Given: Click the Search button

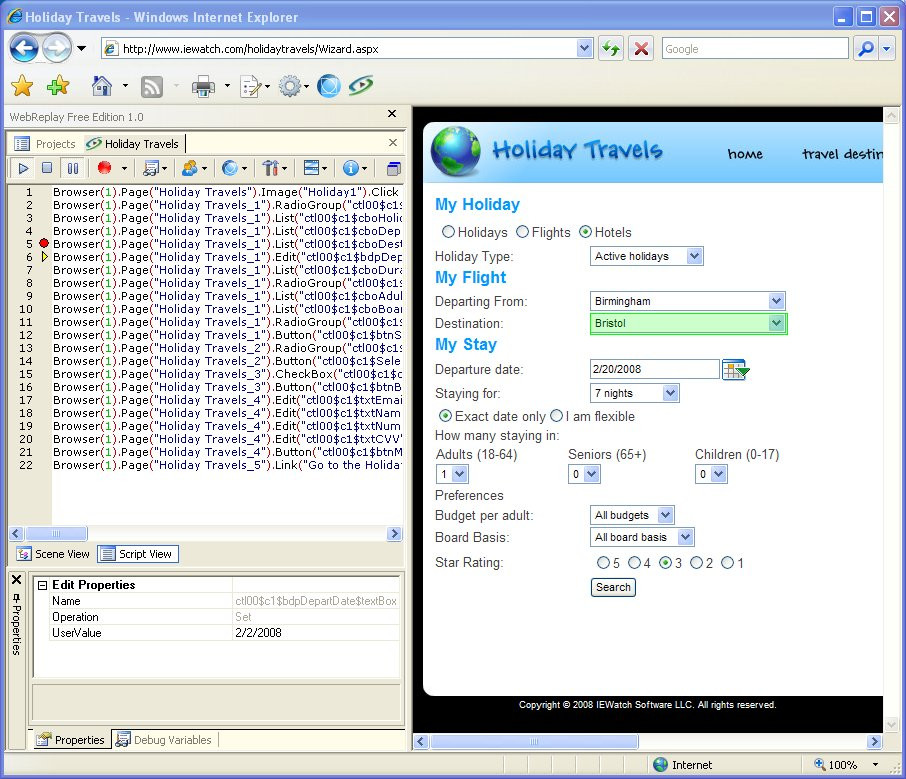Looking at the screenshot, I should 613,587.
